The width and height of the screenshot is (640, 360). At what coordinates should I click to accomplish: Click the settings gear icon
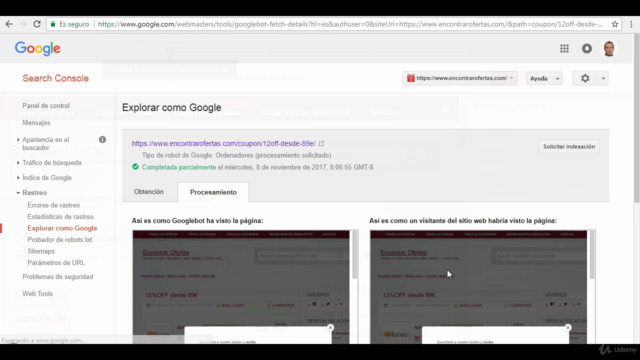click(585, 78)
